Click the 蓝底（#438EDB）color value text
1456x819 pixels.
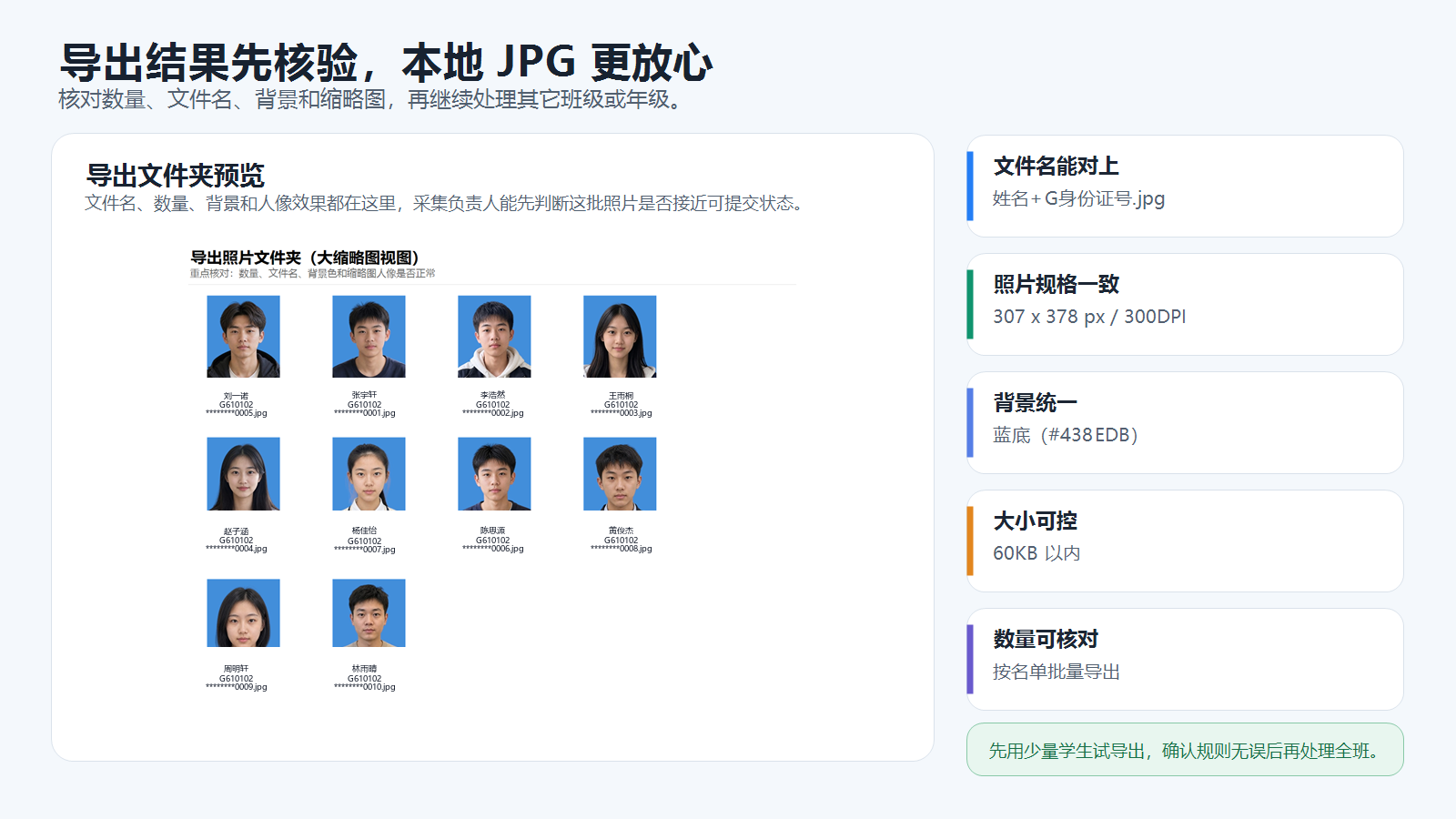[1066, 435]
